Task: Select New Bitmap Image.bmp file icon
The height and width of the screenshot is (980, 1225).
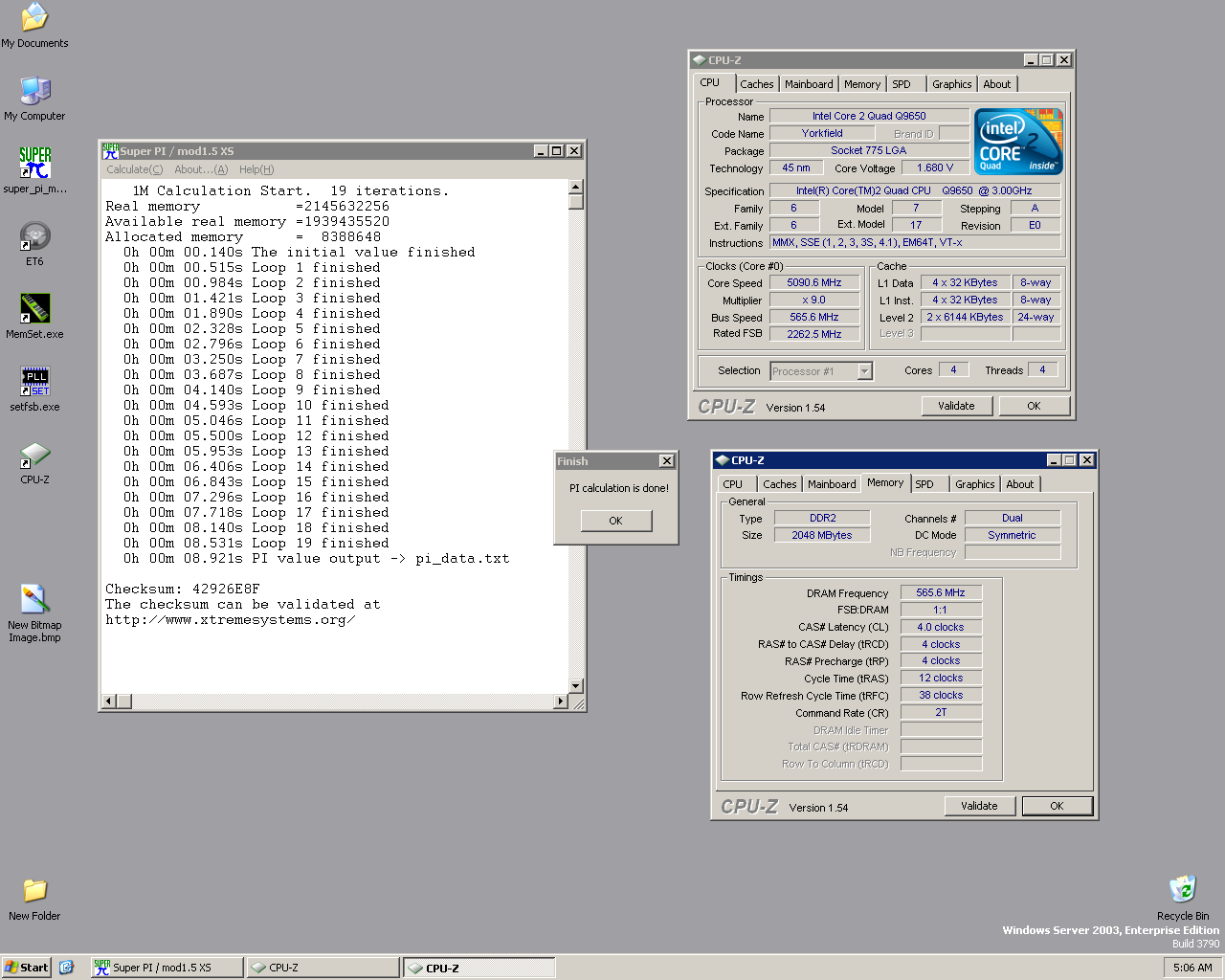Action: (x=34, y=613)
